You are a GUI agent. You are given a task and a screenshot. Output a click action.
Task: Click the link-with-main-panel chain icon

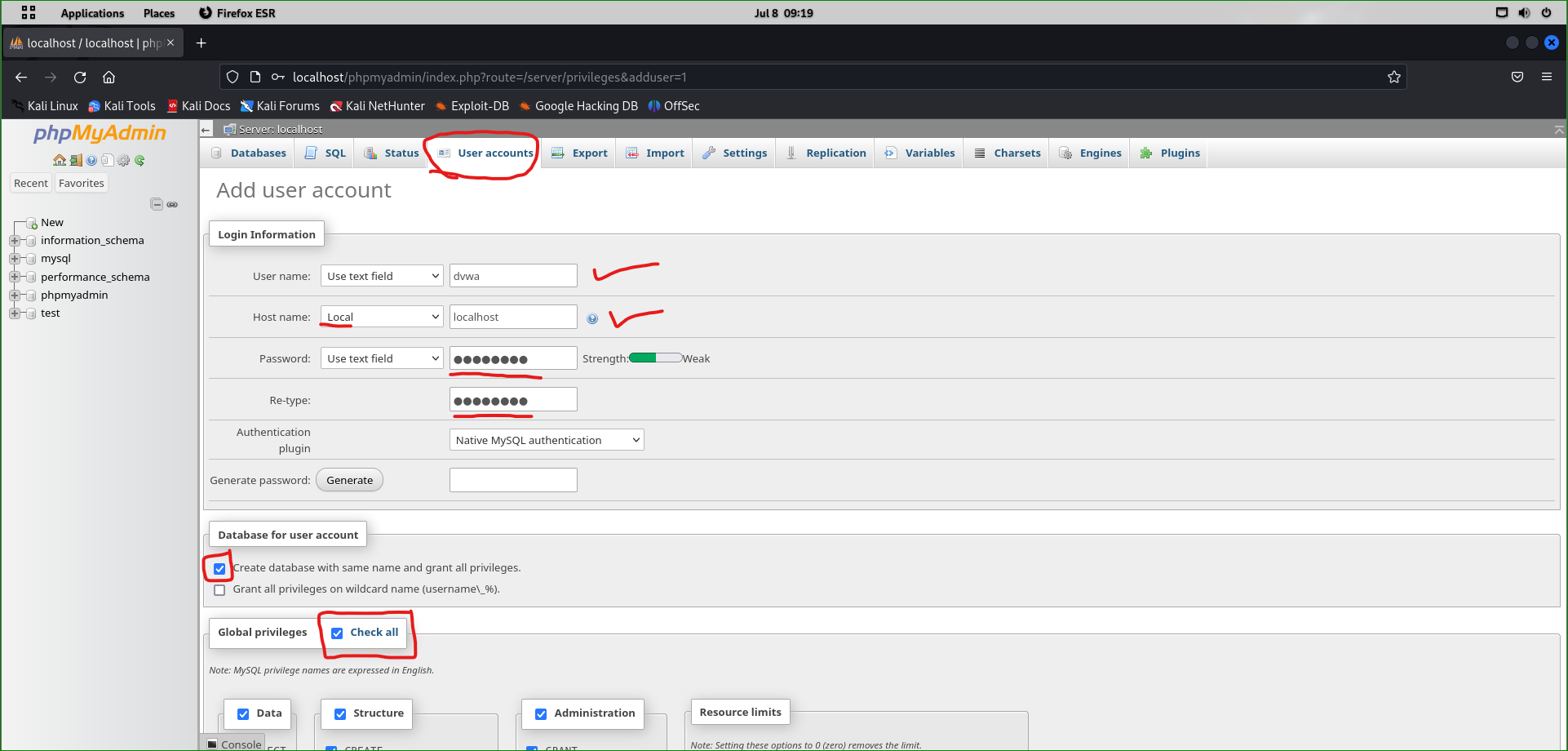click(172, 204)
